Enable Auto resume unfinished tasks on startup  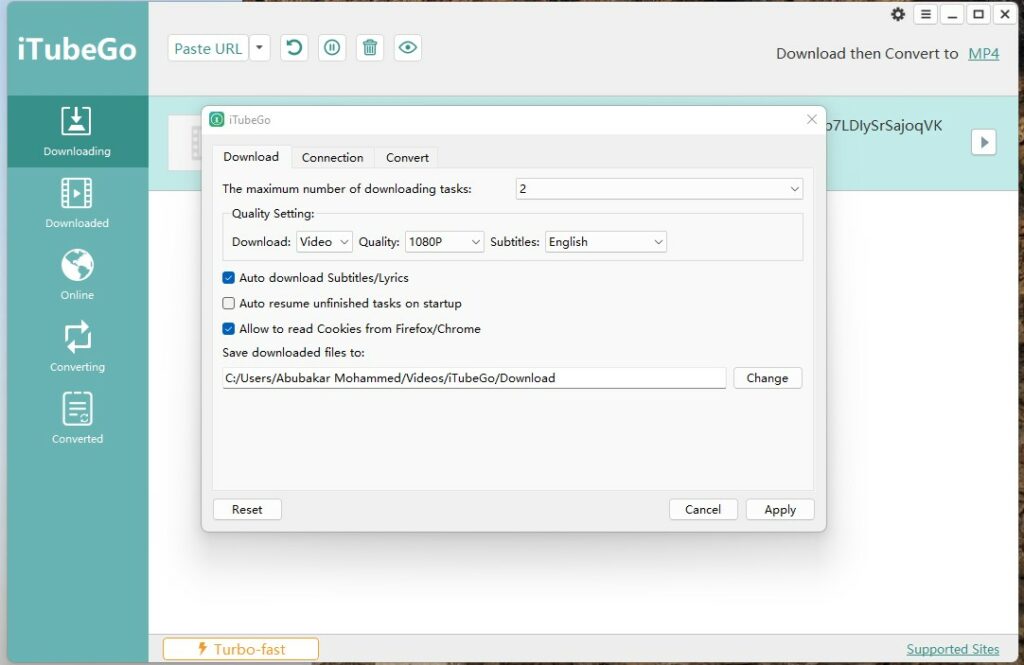(x=228, y=303)
